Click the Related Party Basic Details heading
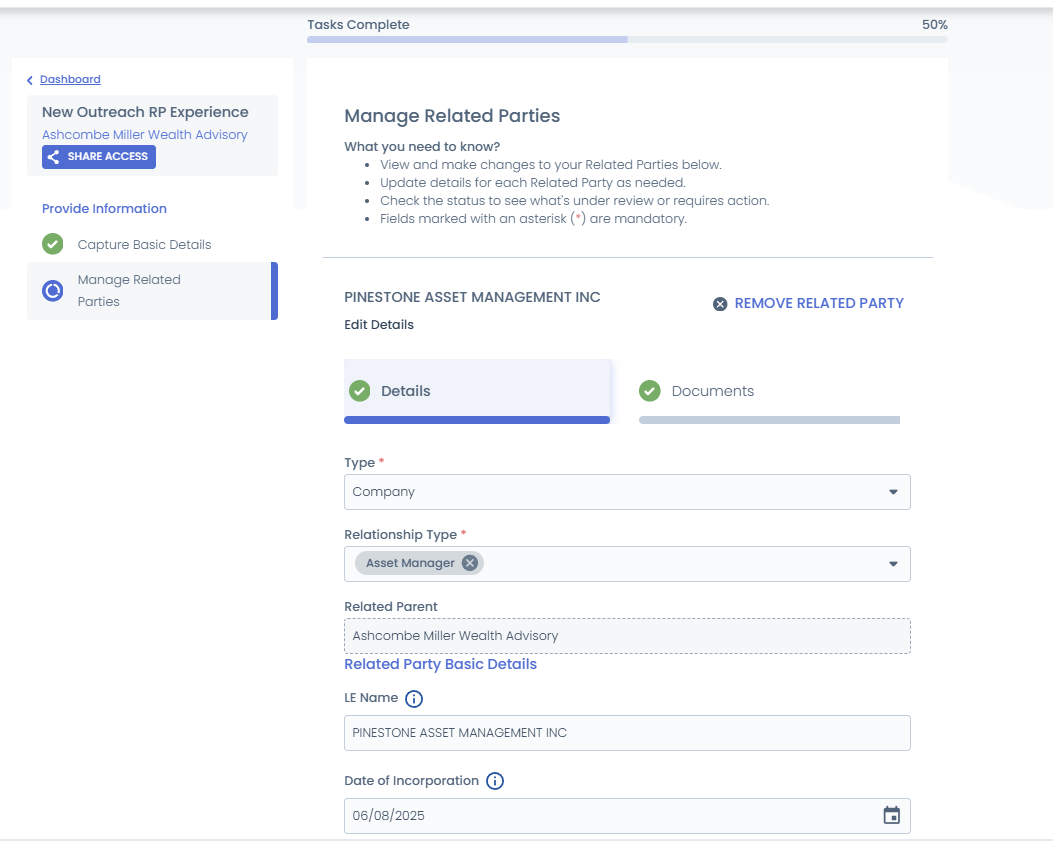Viewport: 1053px width, 841px height. [x=441, y=664]
